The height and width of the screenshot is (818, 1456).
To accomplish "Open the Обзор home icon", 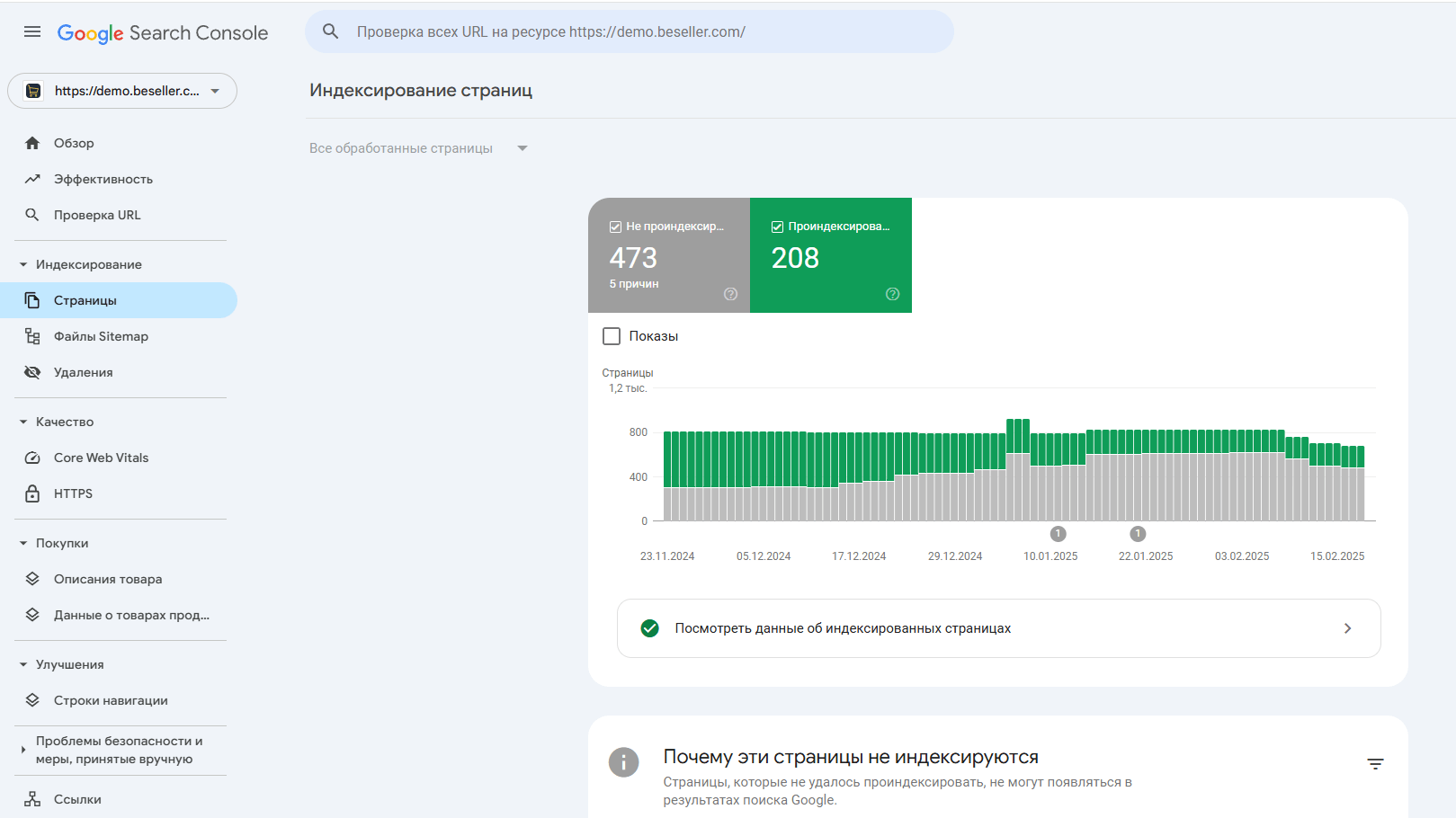I will point(32,143).
